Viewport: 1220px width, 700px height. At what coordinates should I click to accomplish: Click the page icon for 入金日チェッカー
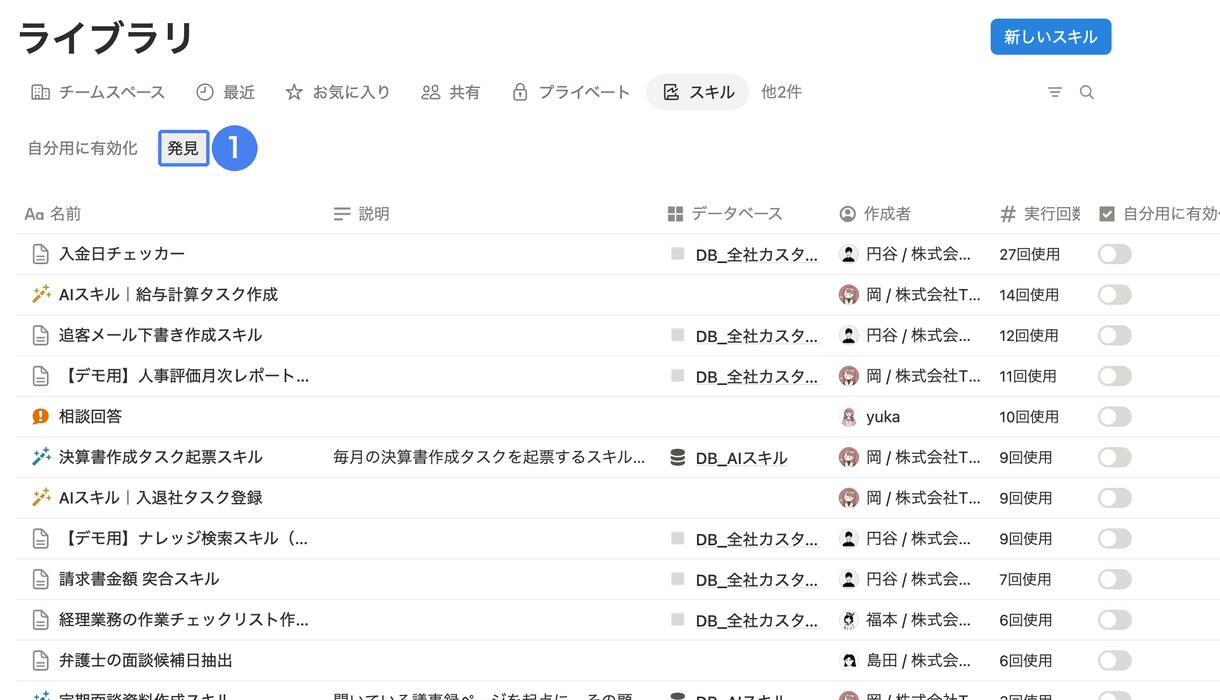pyautogui.click(x=40, y=254)
